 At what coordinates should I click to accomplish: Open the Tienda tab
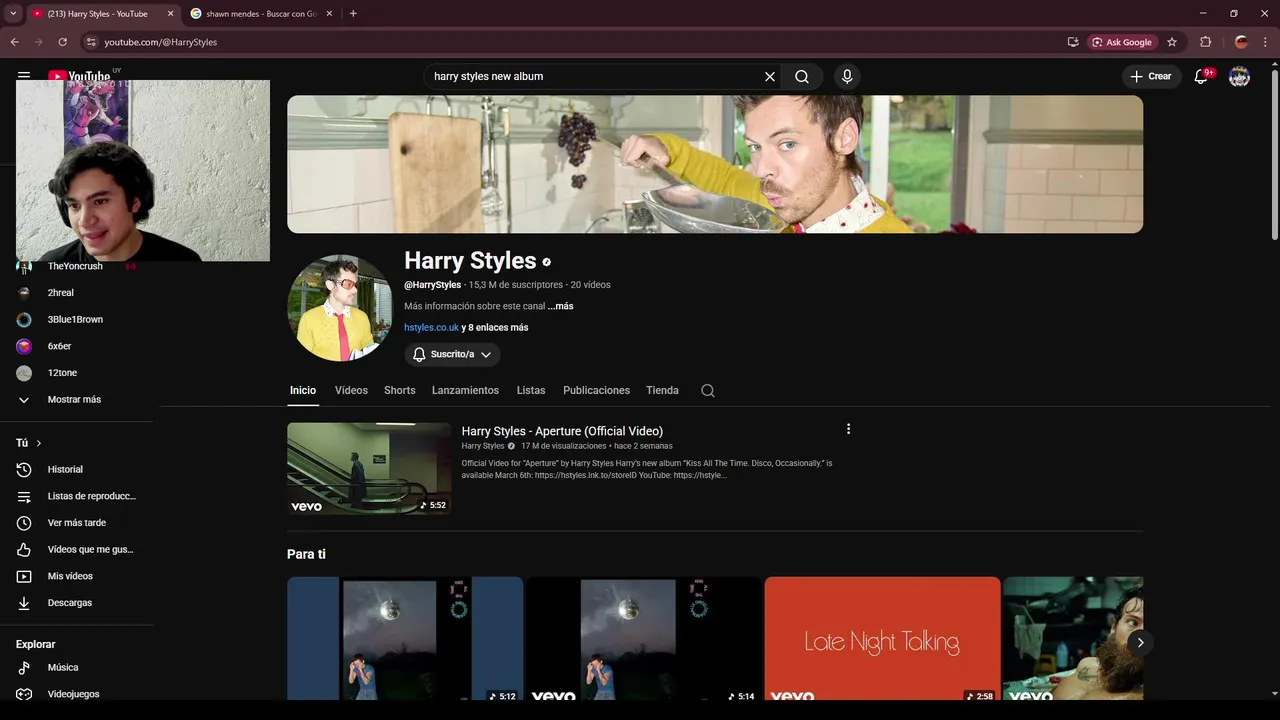point(662,390)
